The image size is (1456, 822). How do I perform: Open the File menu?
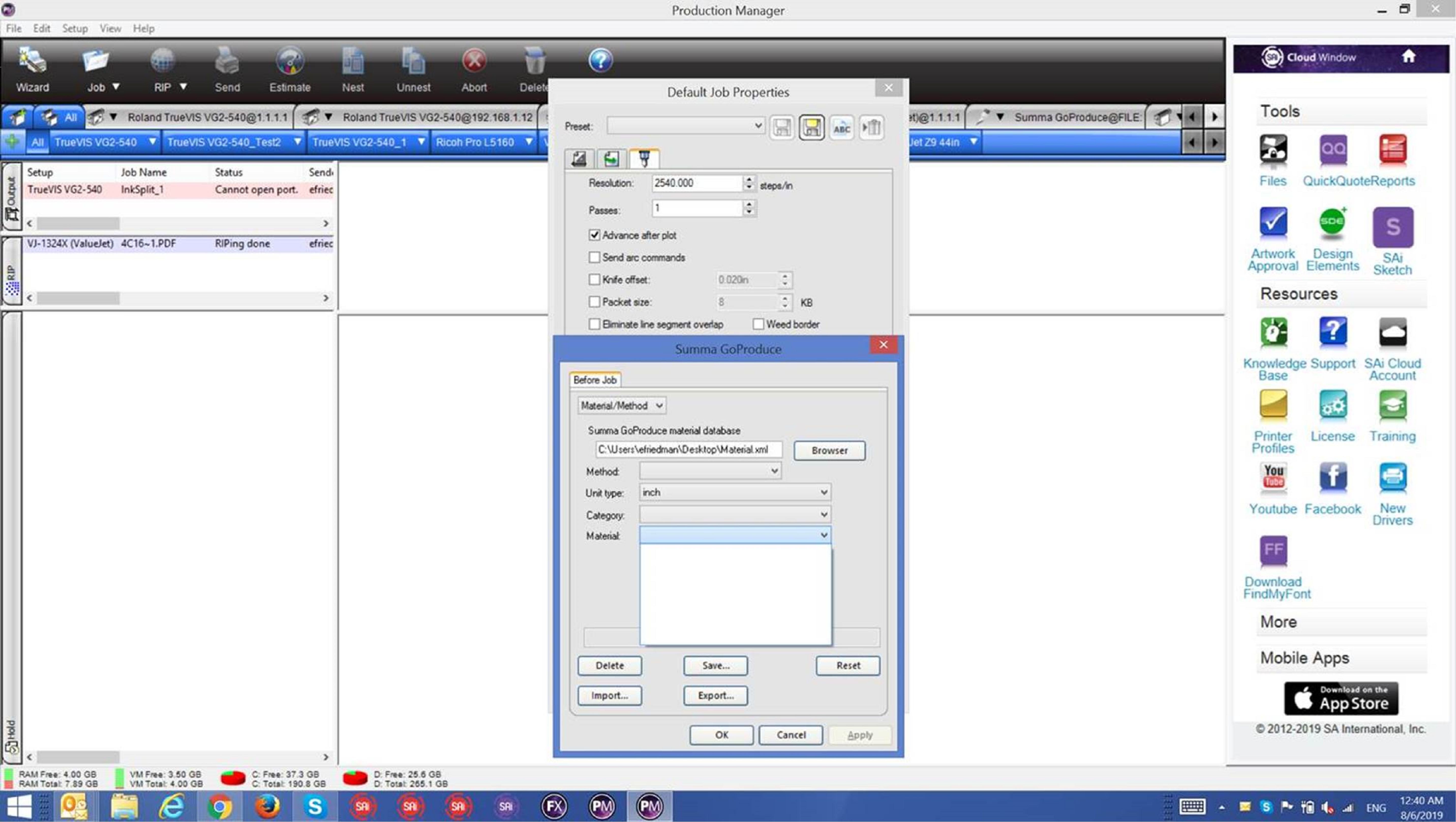coord(13,28)
